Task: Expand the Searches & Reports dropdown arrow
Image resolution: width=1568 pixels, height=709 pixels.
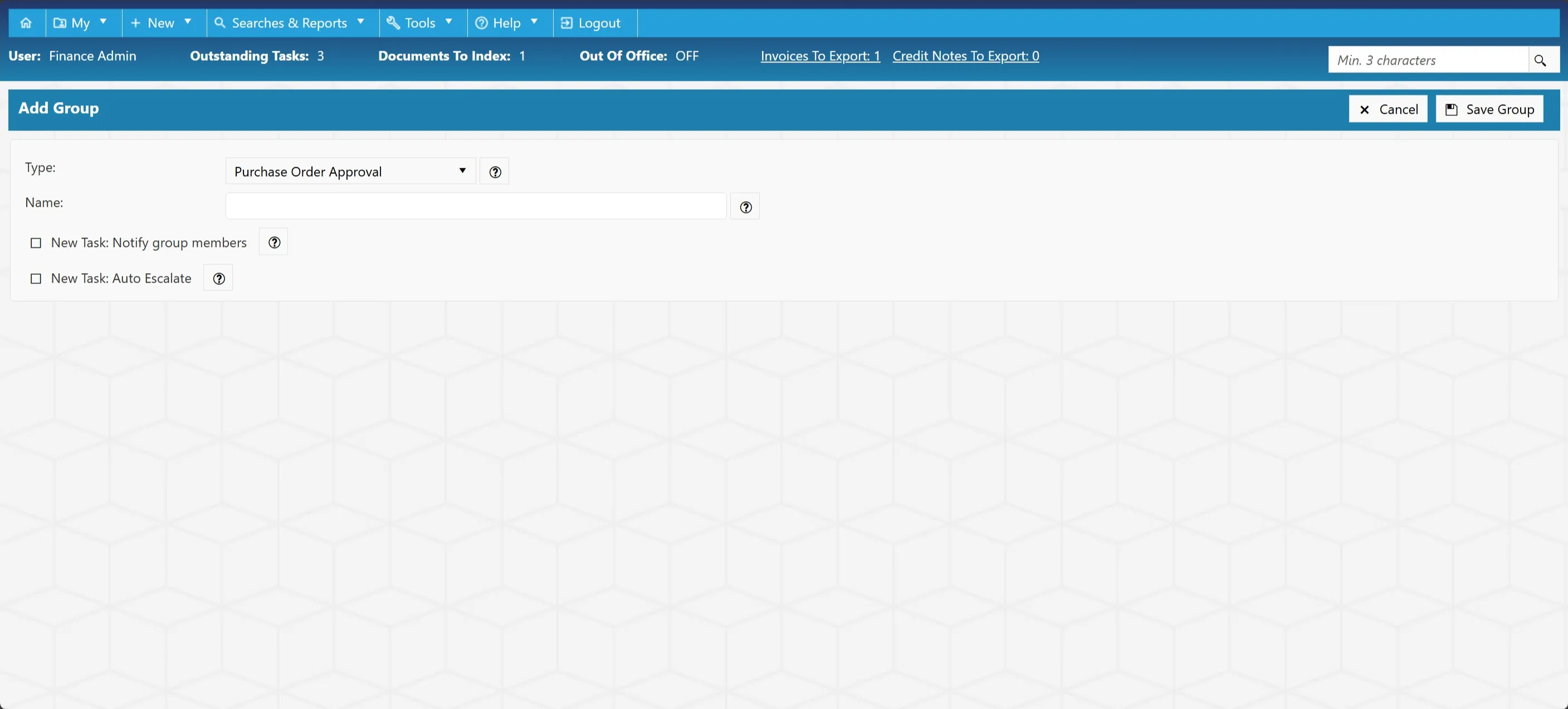Action: (361, 21)
